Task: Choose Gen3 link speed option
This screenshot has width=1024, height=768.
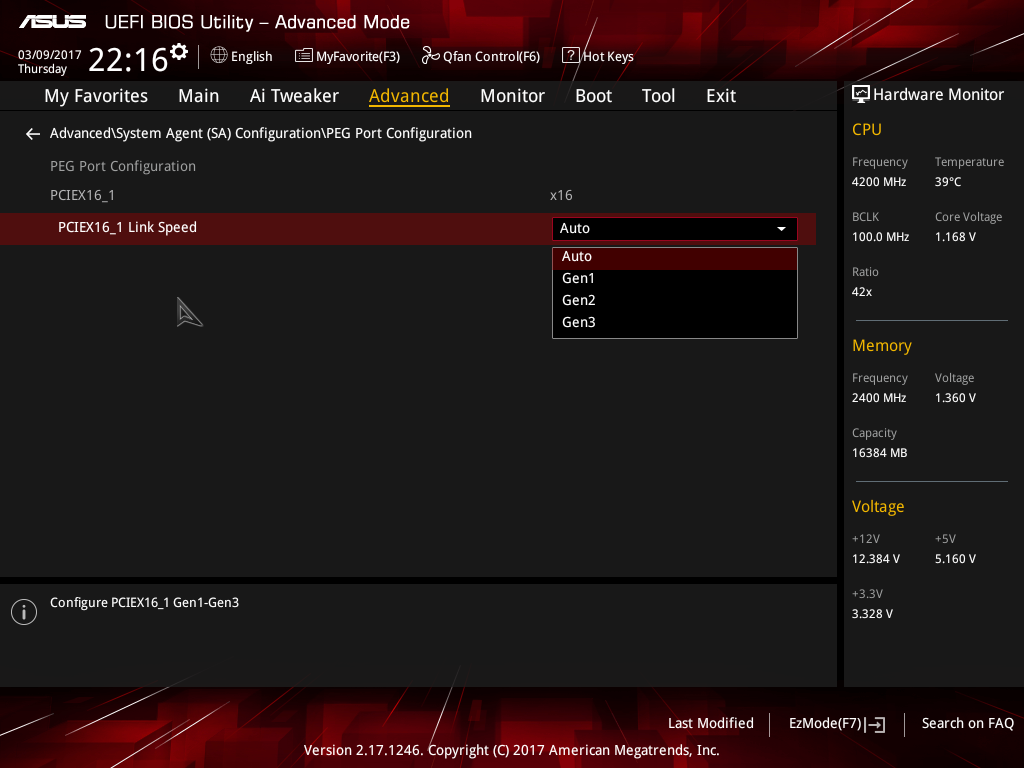Action: pyautogui.click(x=675, y=323)
